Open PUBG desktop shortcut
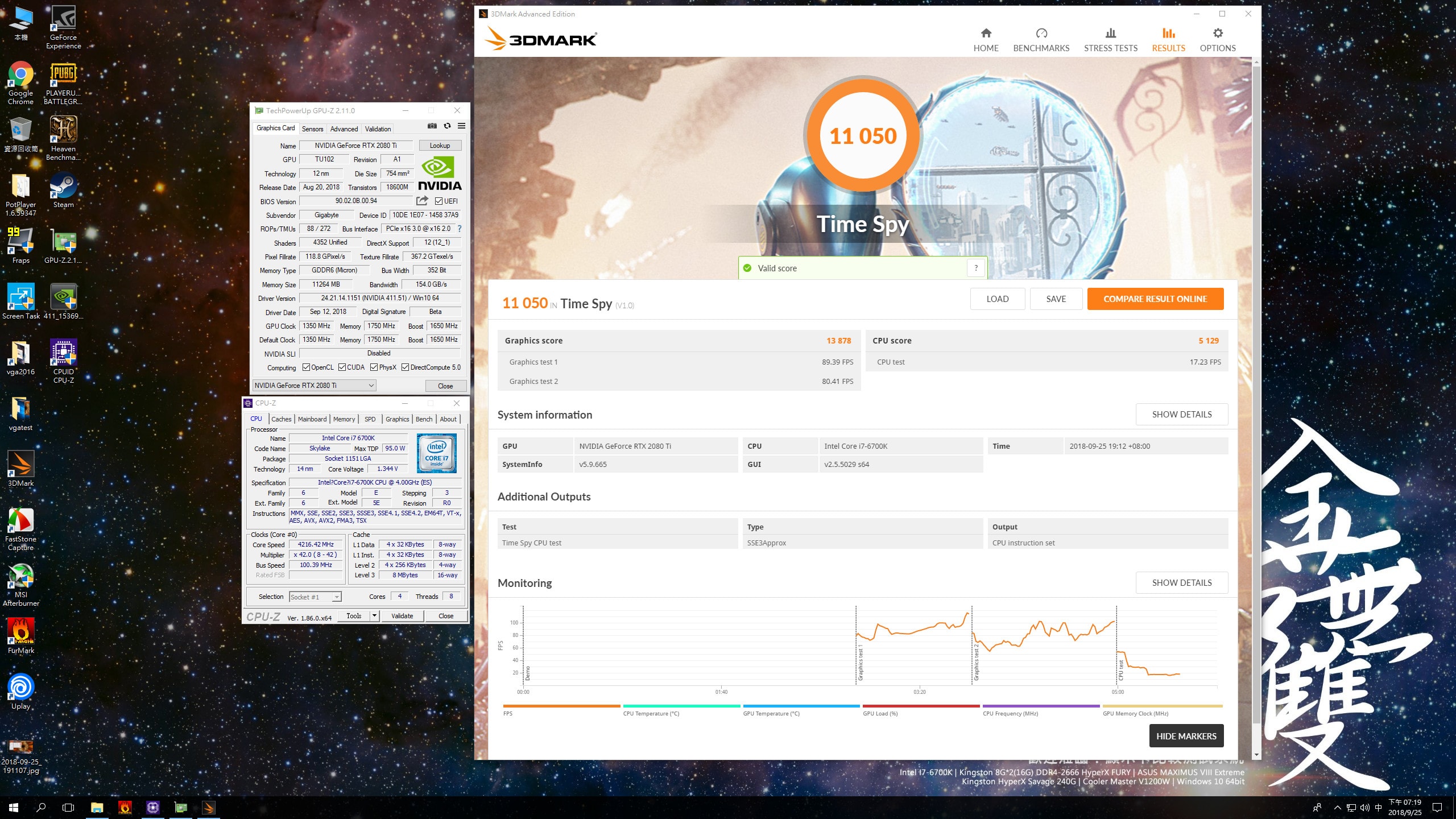Viewport: 1456px width, 819px height. pos(63,83)
